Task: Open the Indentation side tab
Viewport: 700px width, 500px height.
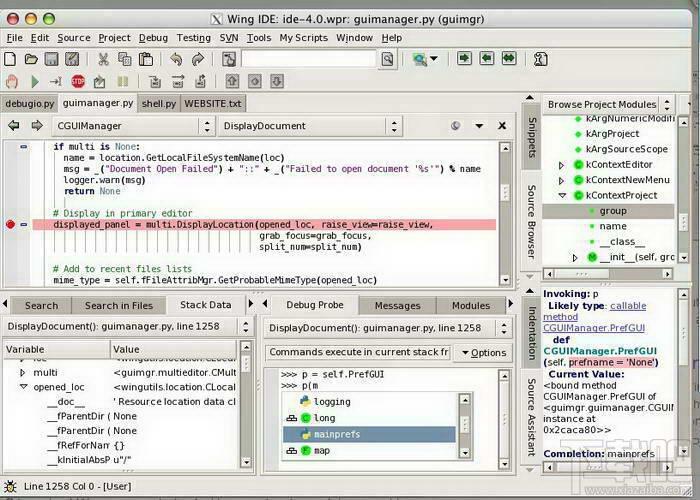Action: pyautogui.click(x=532, y=333)
